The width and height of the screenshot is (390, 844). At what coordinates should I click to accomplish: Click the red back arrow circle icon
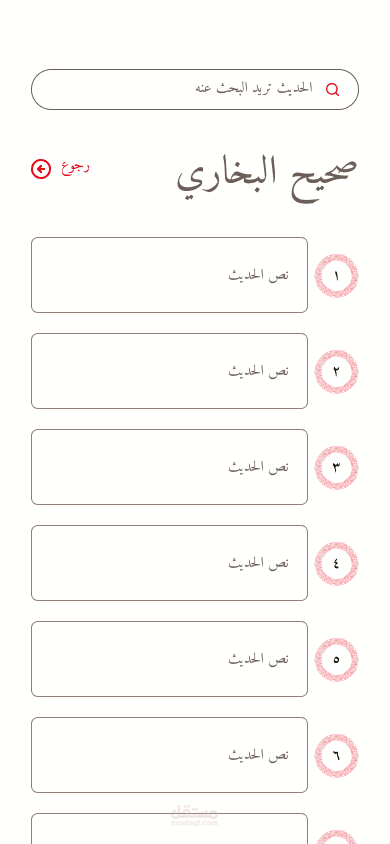coord(41,169)
